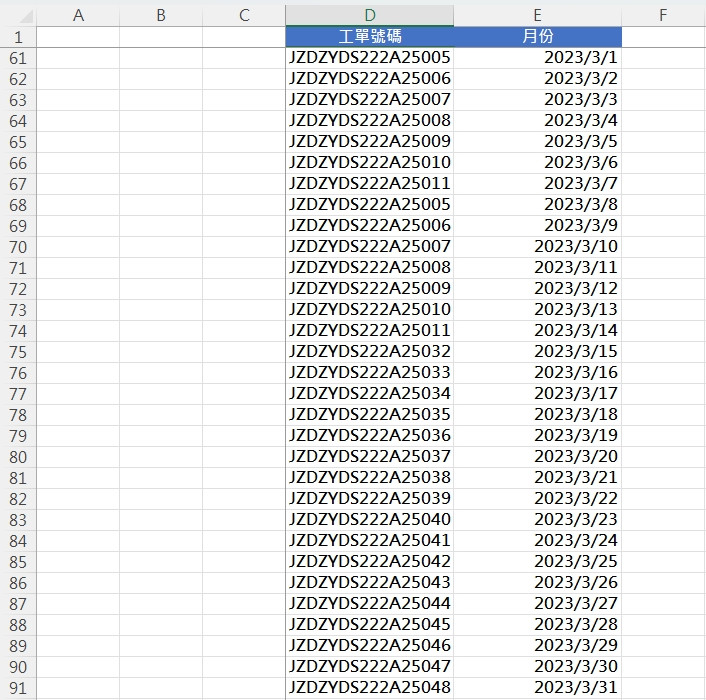Select cell with date 2023/3/11

coord(538,268)
